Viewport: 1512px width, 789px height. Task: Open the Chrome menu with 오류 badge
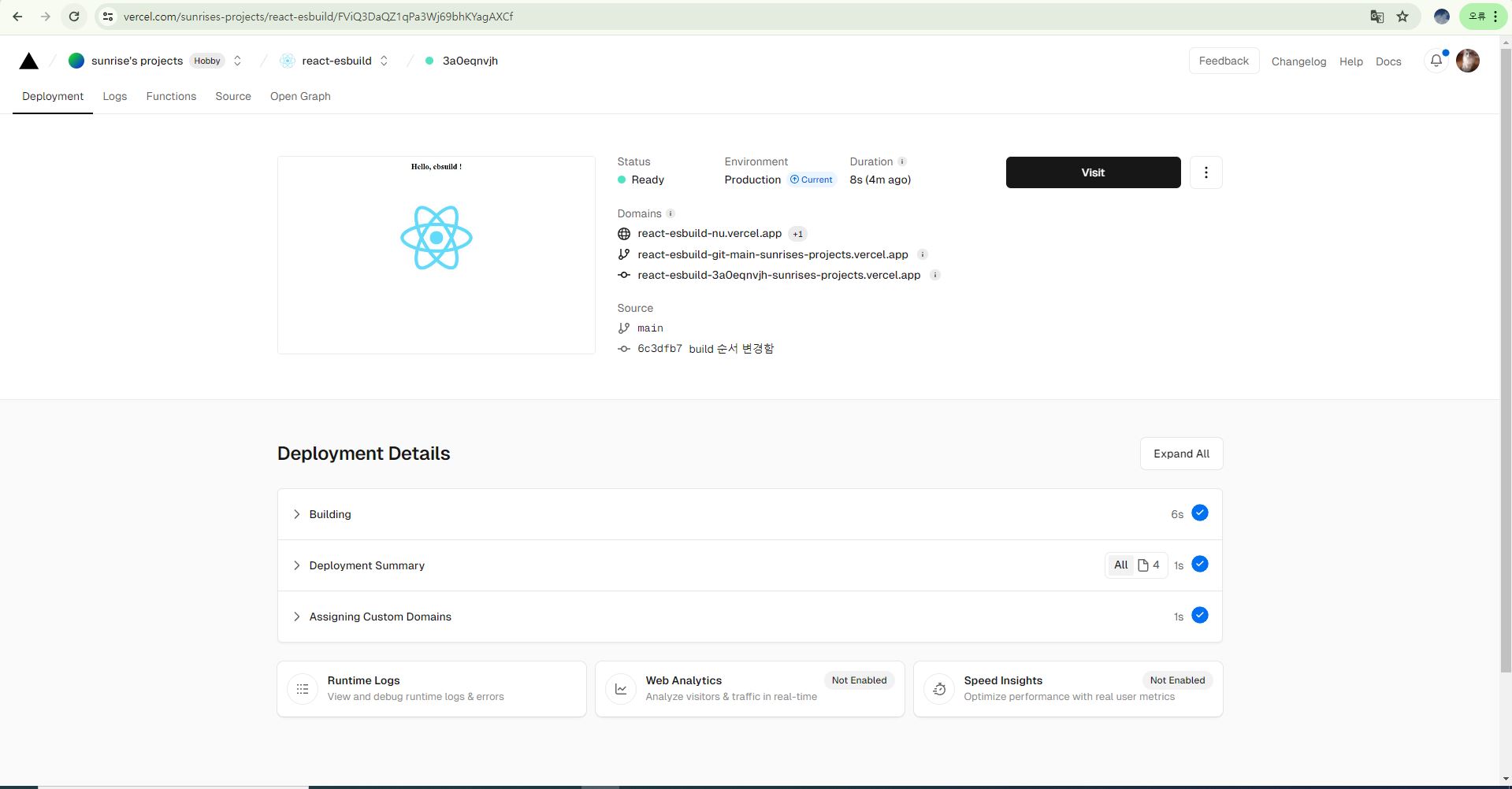[1483, 17]
